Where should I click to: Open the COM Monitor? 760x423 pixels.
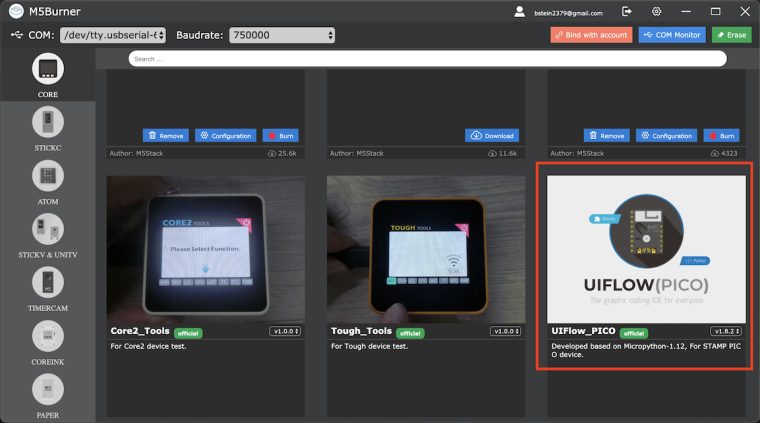click(672, 35)
